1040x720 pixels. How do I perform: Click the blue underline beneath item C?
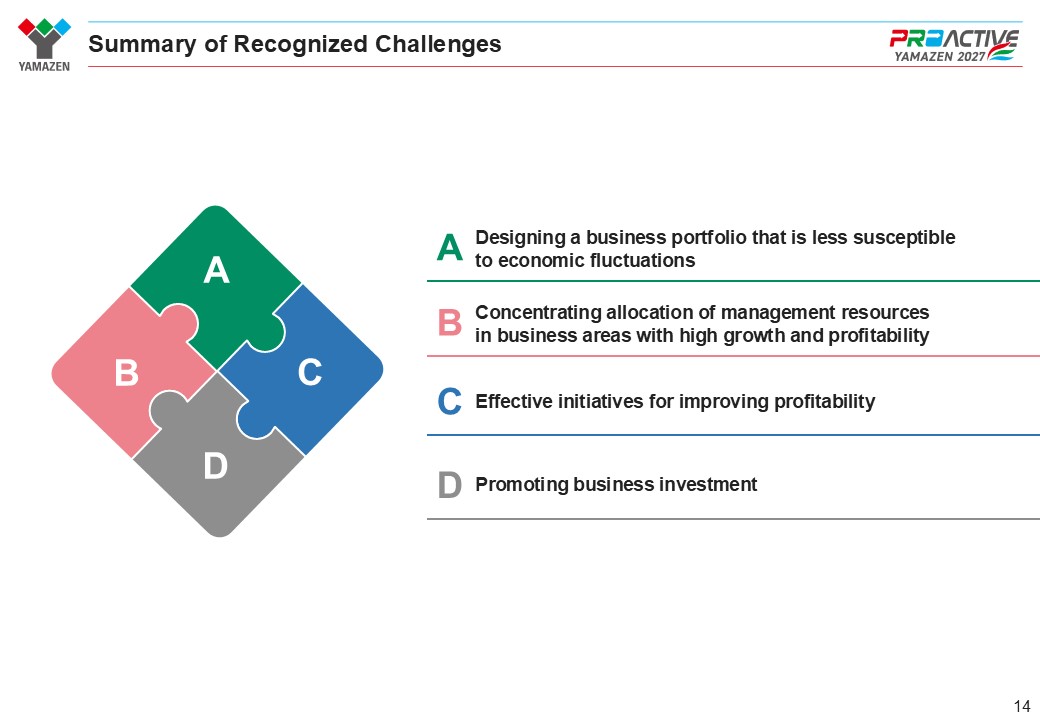point(733,435)
